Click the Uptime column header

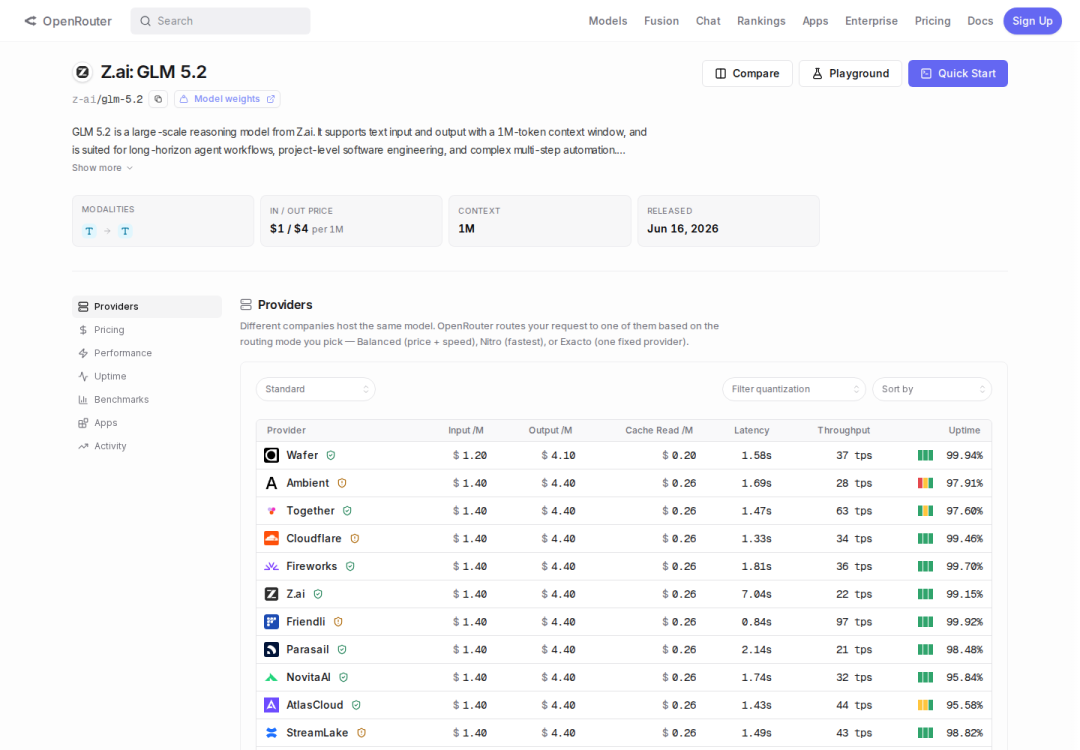964,430
